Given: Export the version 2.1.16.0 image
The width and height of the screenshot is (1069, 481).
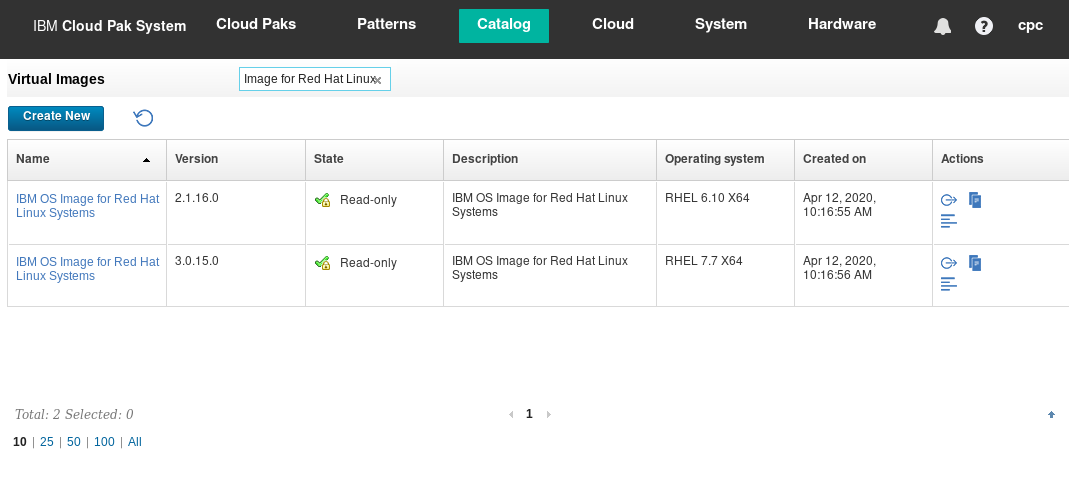Looking at the screenshot, I should click(949, 200).
